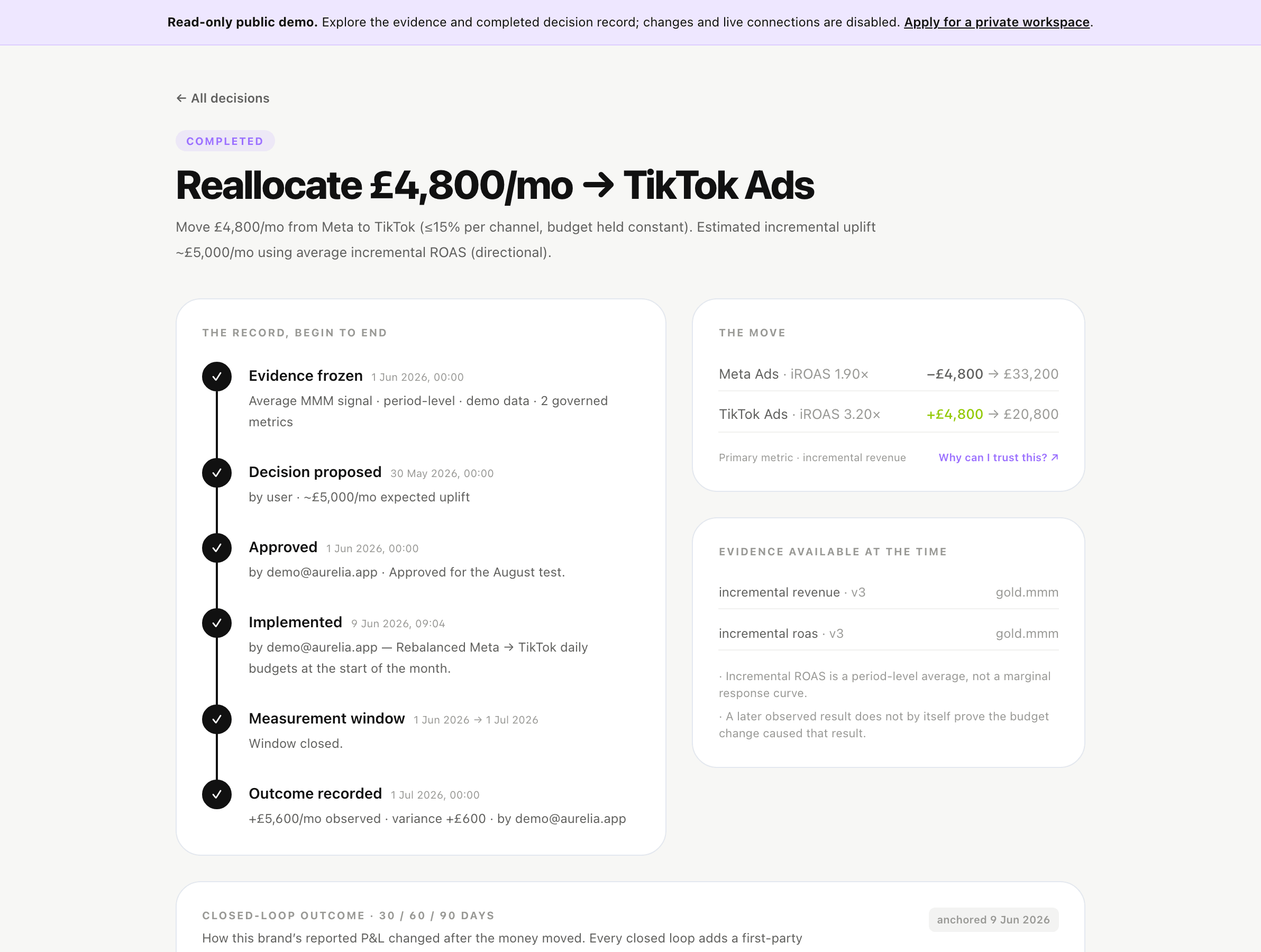Click the Closed-loop outcome 30/60/90 days heading
The height and width of the screenshot is (952, 1261).
pos(349,916)
